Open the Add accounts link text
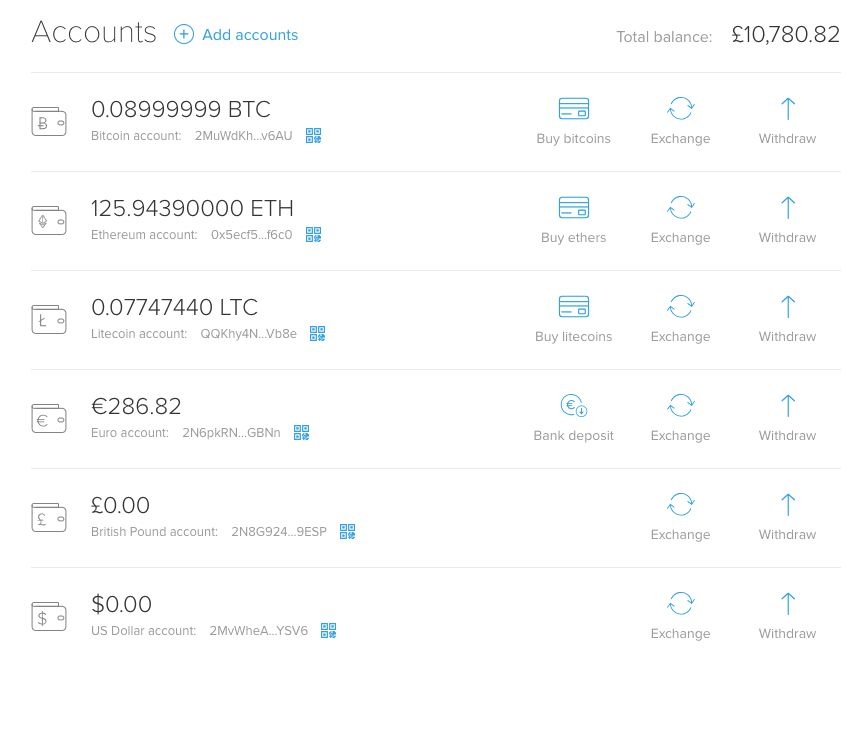 tap(250, 35)
